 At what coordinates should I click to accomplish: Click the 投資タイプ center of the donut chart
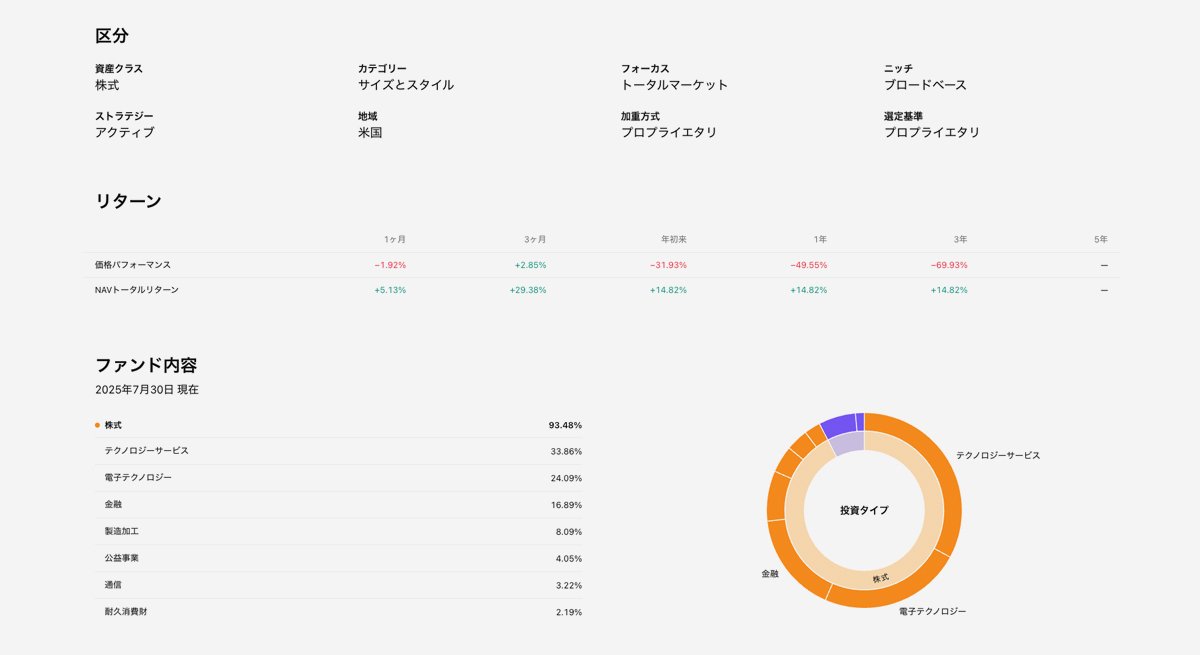(x=864, y=510)
